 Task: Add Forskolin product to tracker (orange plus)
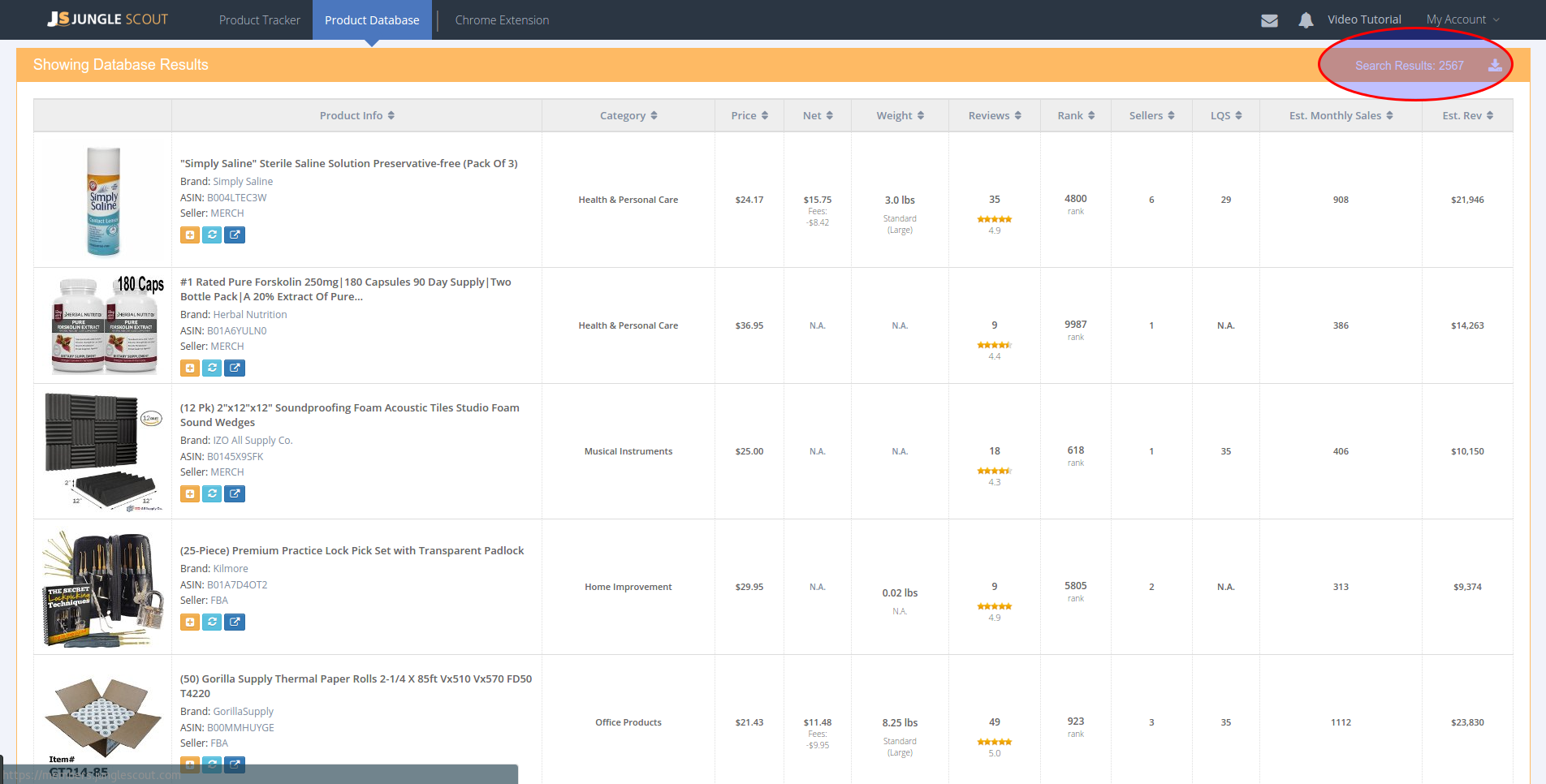[x=190, y=368]
